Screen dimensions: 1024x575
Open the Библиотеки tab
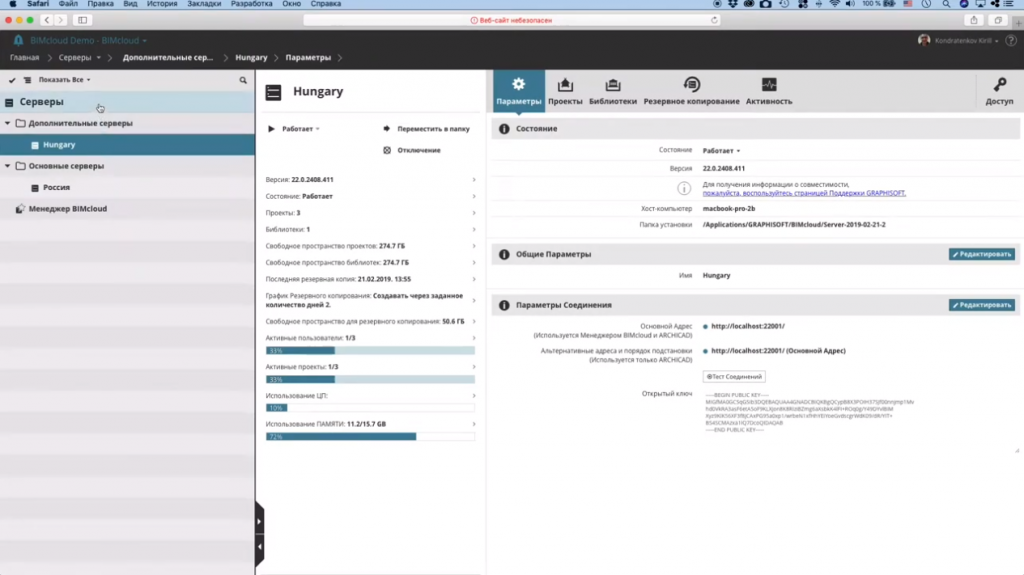click(x=613, y=91)
